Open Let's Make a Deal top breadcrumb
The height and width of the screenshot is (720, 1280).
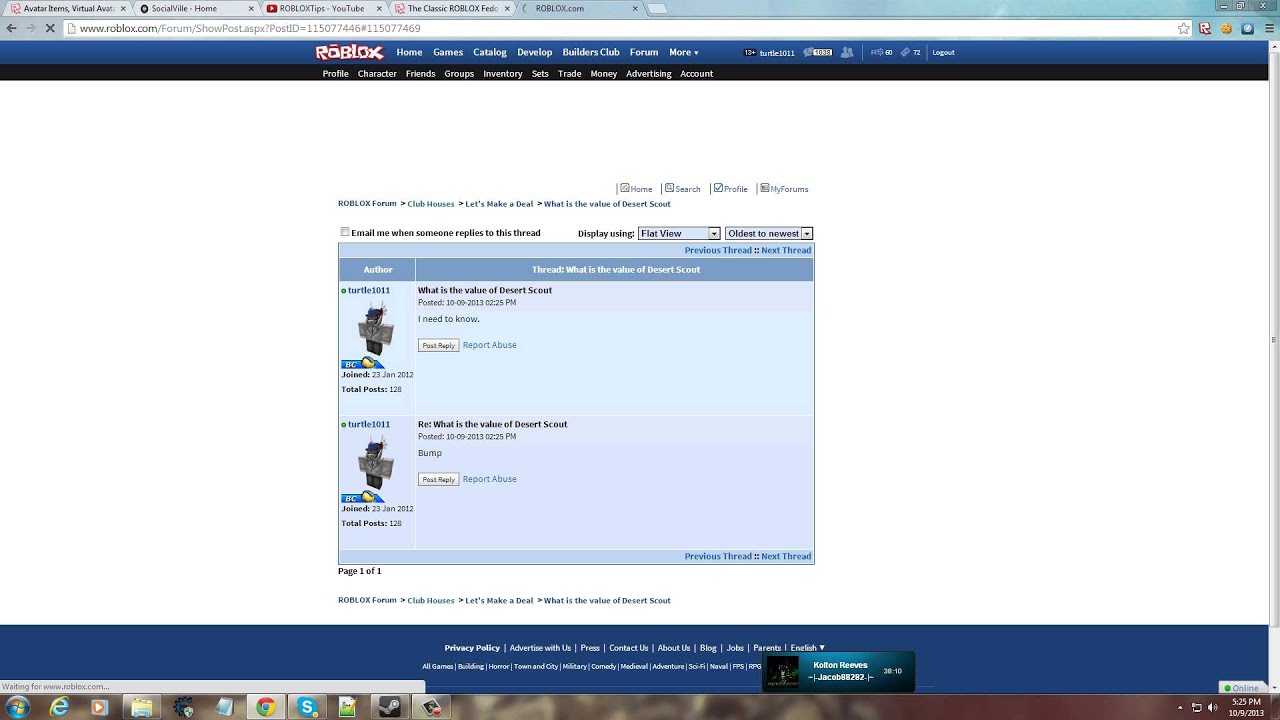[x=499, y=204]
